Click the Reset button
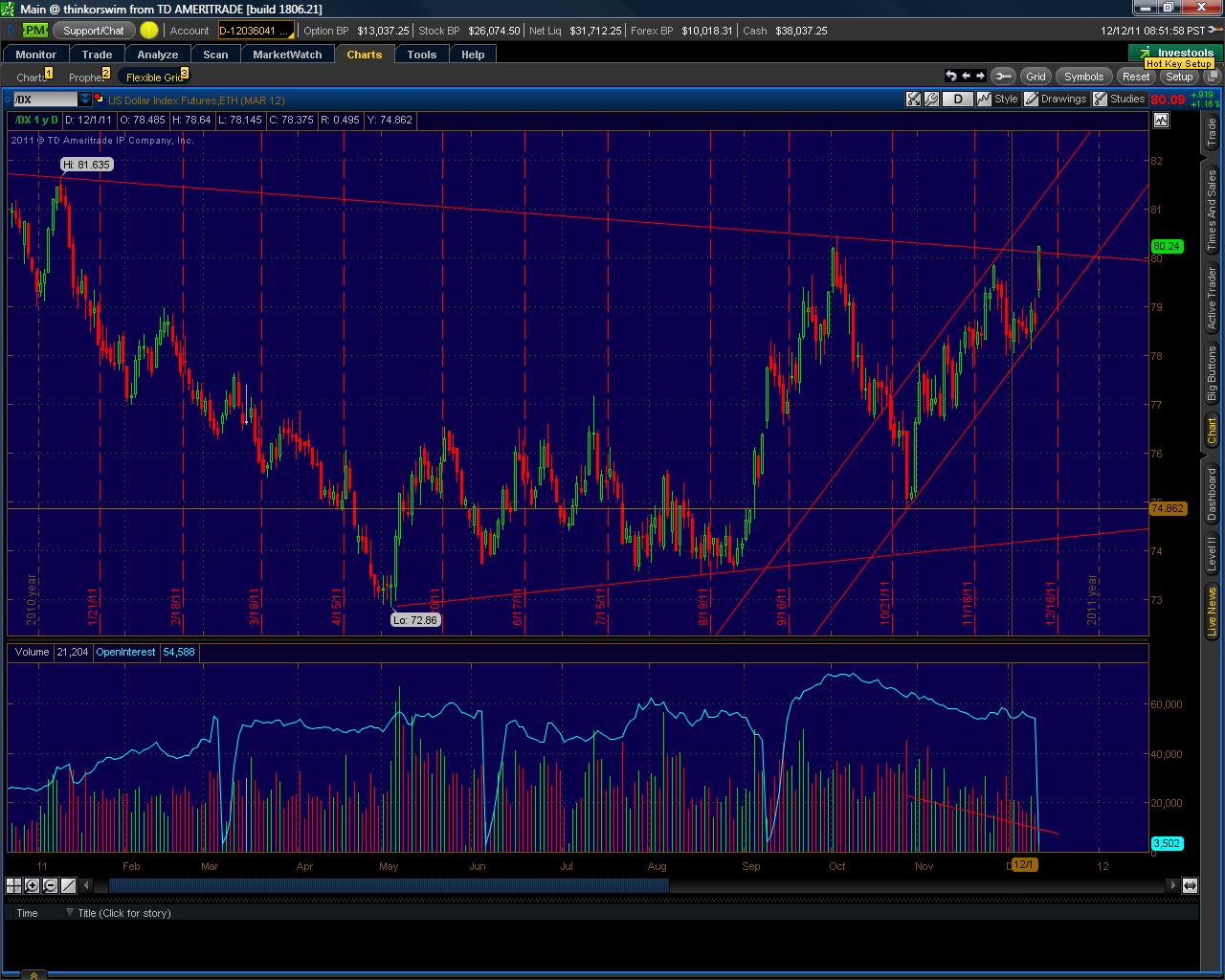 pos(1136,77)
